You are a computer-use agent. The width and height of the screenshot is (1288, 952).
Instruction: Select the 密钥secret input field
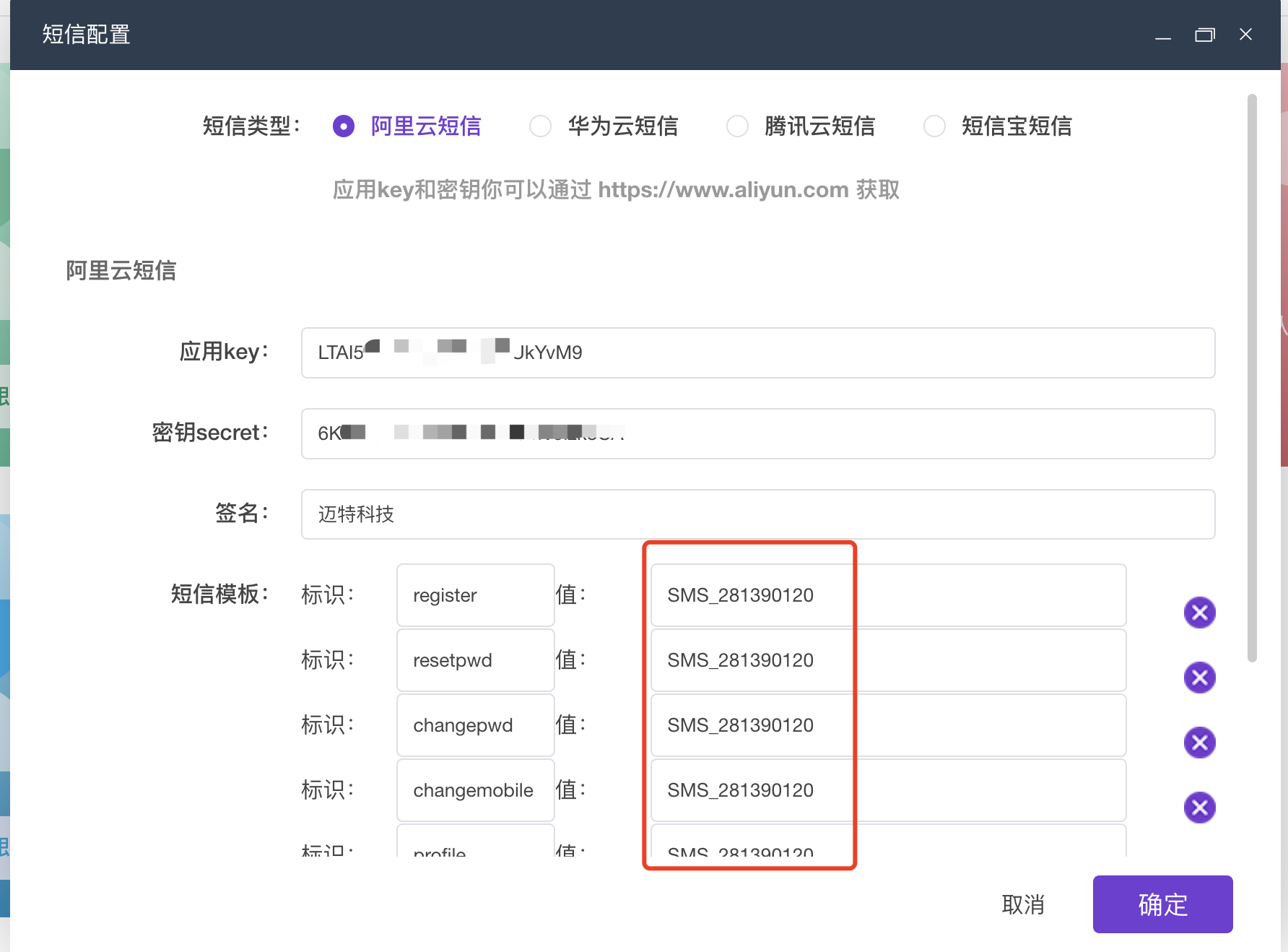tap(758, 433)
